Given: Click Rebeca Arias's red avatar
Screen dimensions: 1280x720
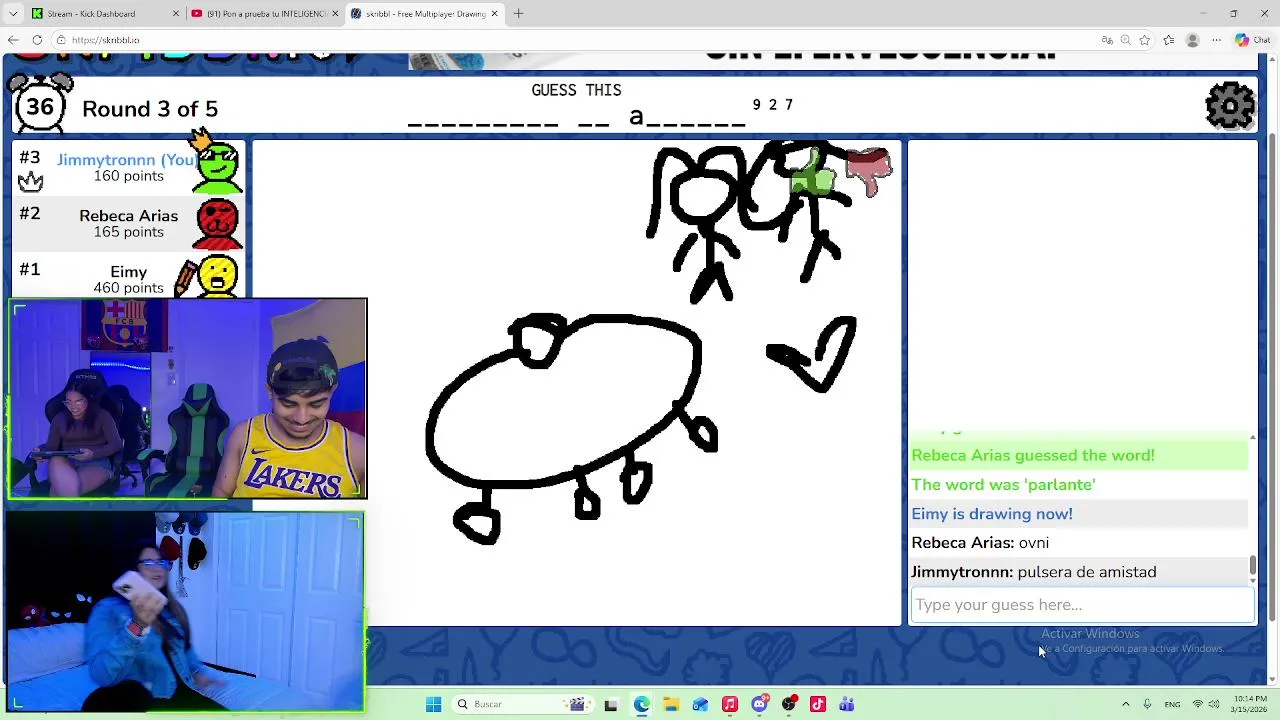Looking at the screenshot, I should click(x=217, y=223).
